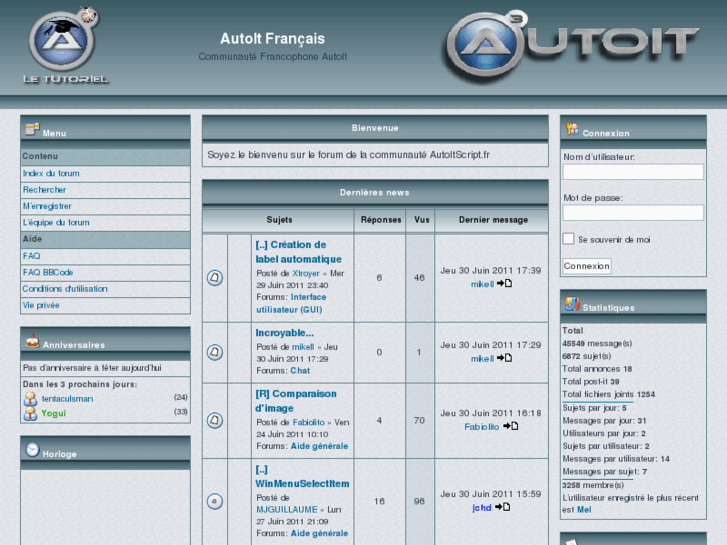Click the Anniversaires cake icon
Viewport: 727px width, 545px height.
32,341
